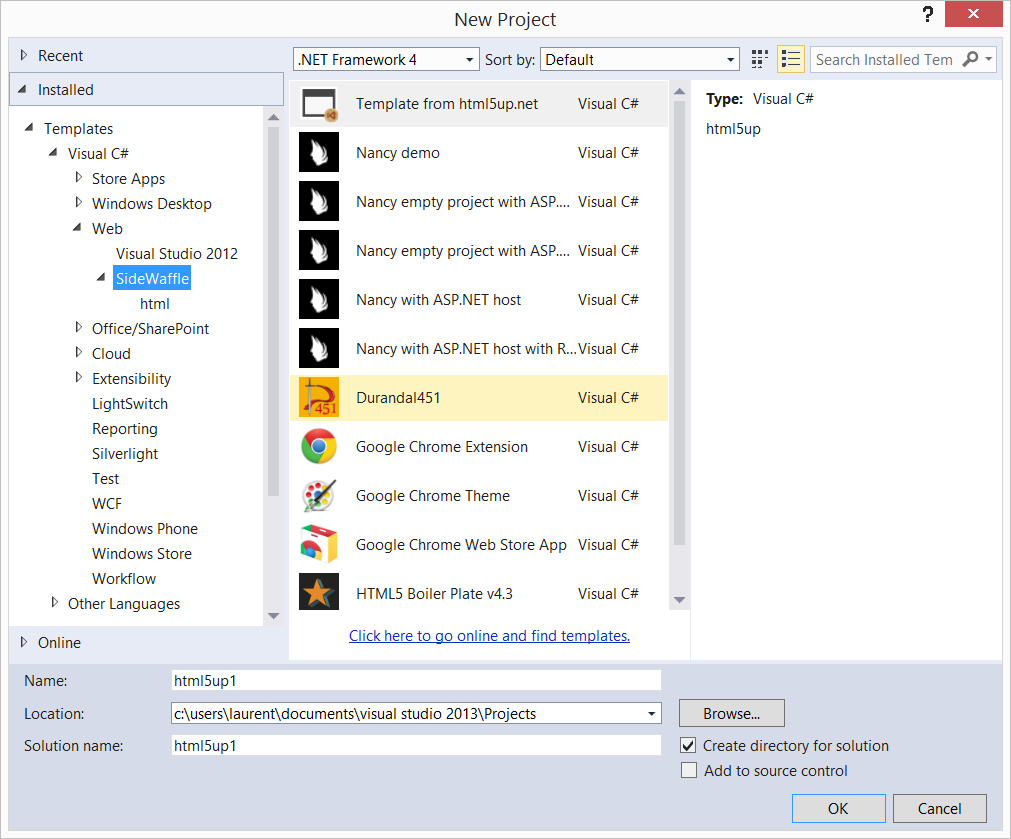Click template list scrollbar down arrow
Image resolution: width=1011 pixels, height=839 pixels.
click(680, 600)
